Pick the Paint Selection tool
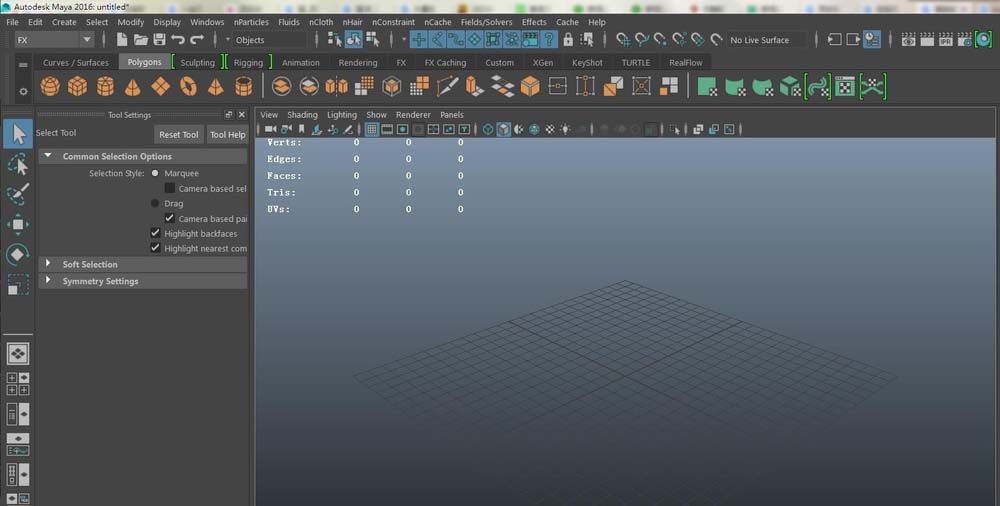Image resolution: width=1000 pixels, height=506 pixels. (17, 194)
